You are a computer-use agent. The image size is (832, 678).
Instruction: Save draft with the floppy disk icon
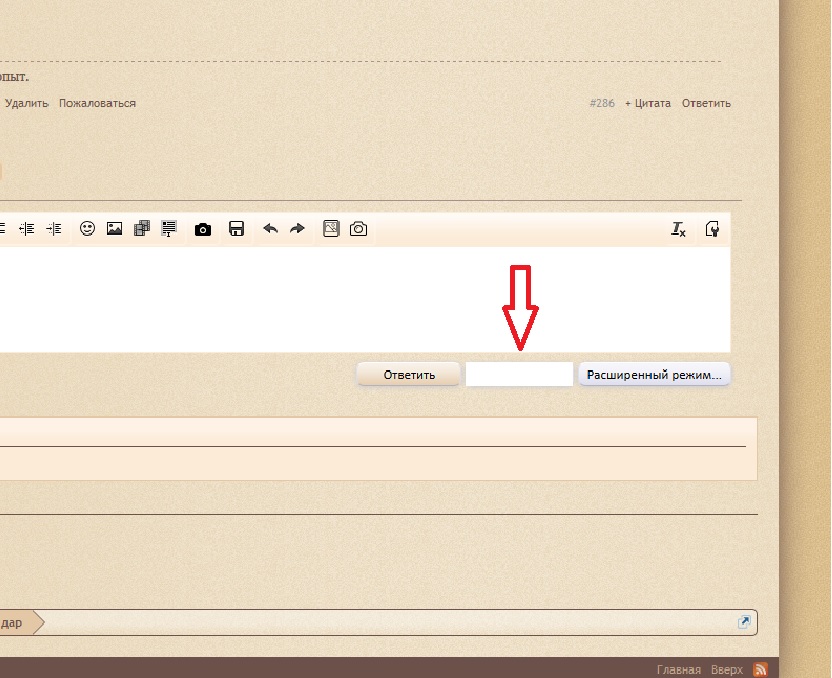click(236, 229)
